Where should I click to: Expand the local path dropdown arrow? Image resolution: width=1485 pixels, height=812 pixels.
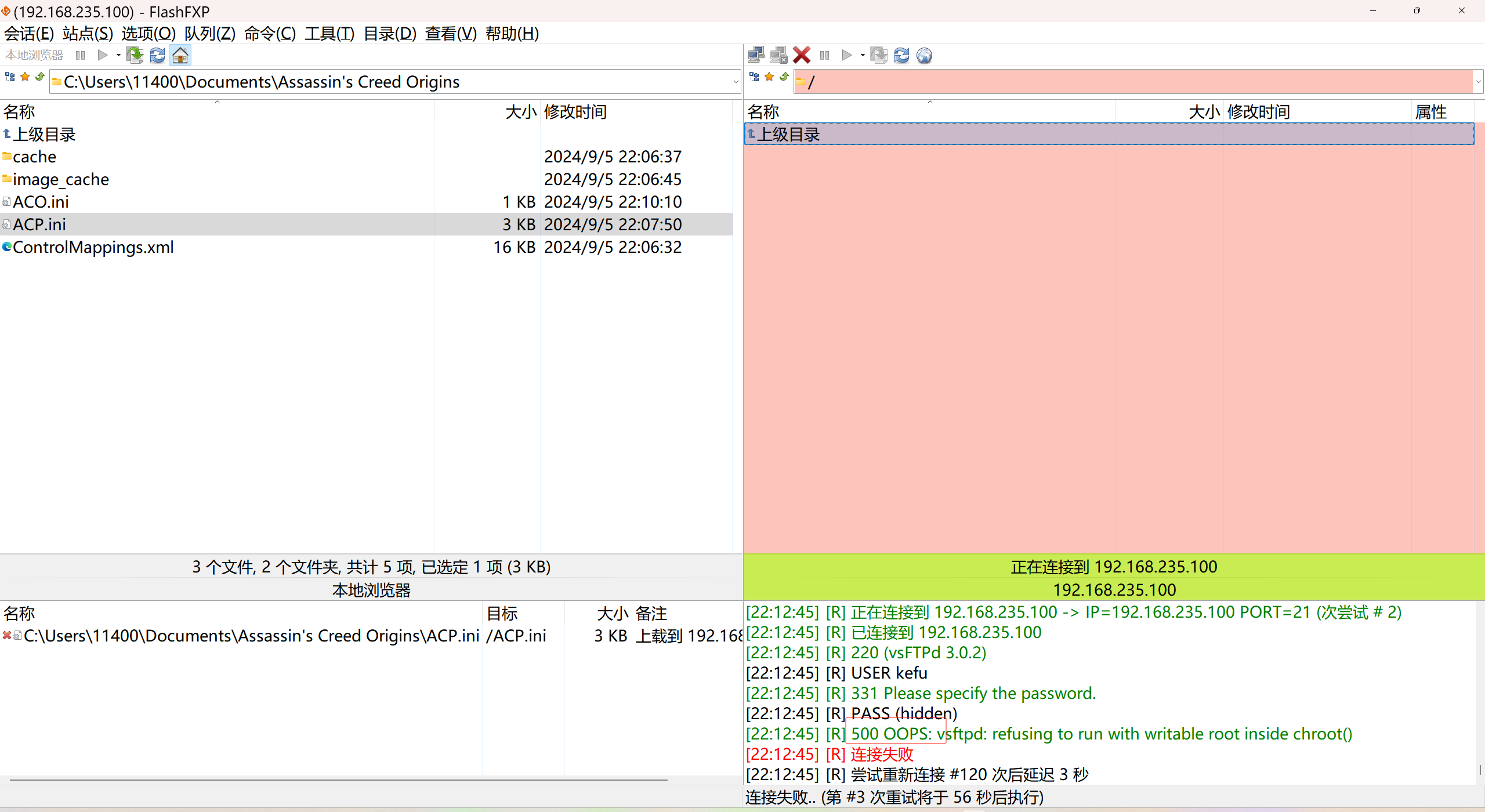[x=736, y=82]
